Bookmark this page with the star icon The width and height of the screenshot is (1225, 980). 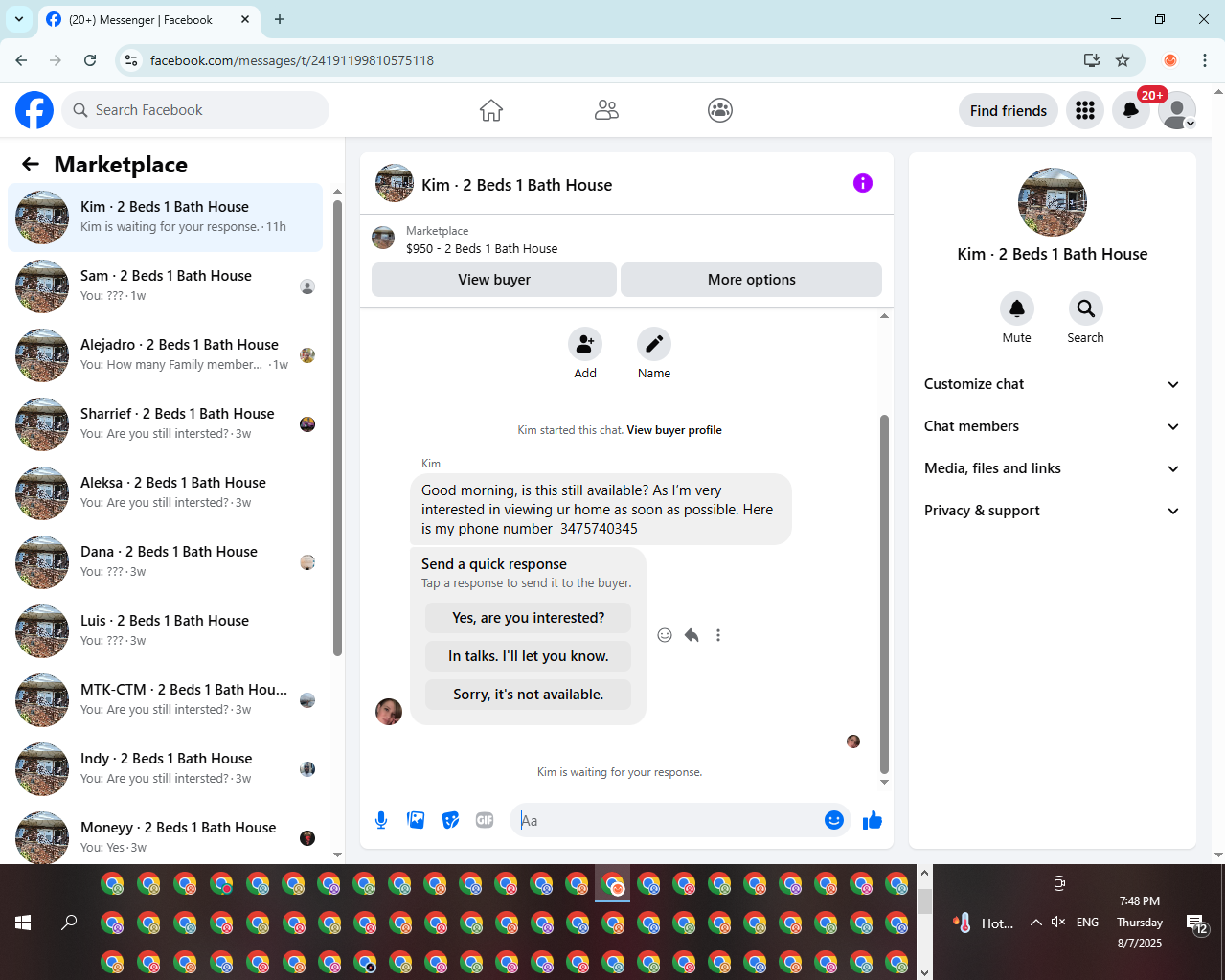[1123, 60]
